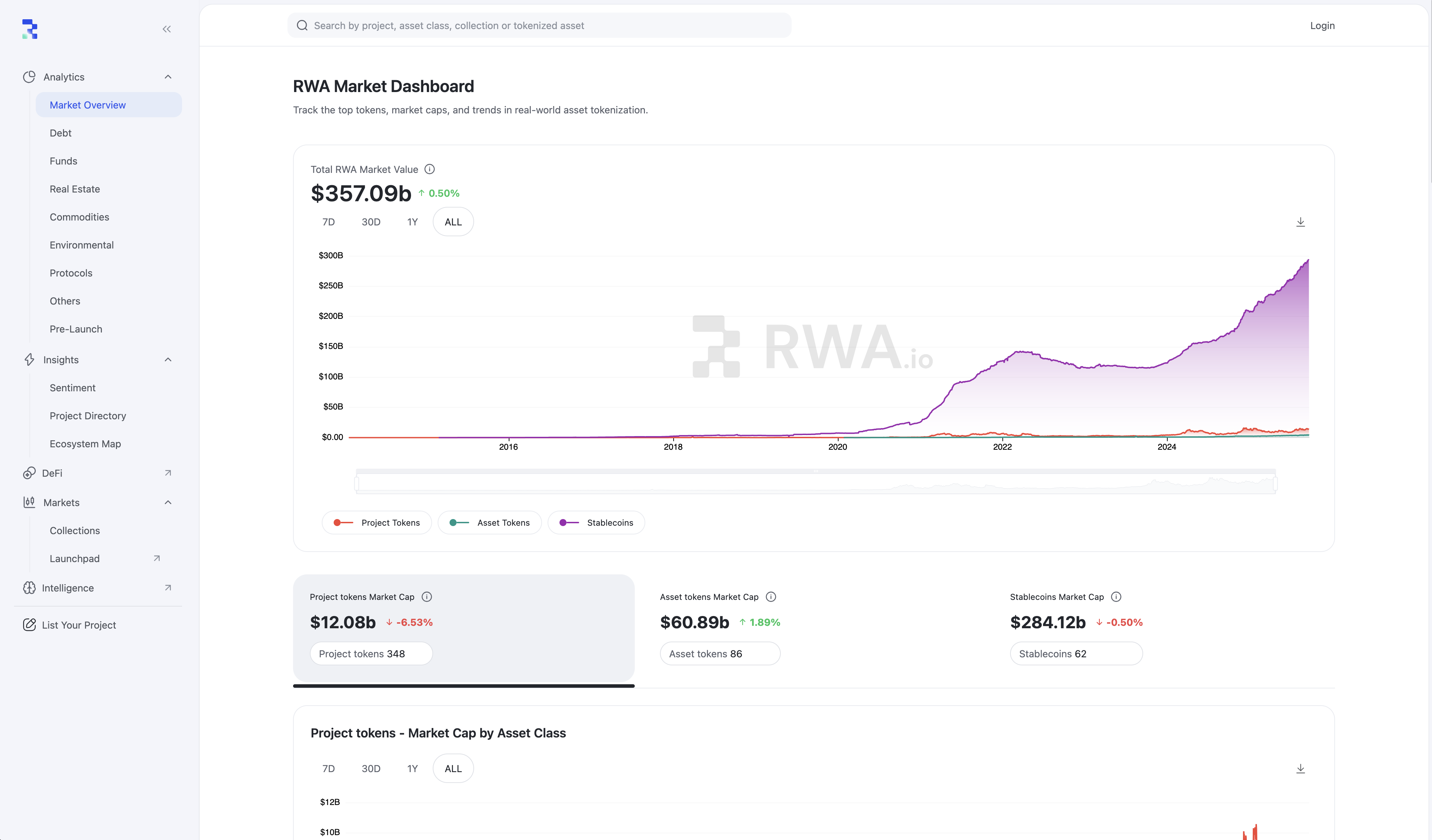Download the Market Cap by Asset Class chart

click(x=1300, y=769)
